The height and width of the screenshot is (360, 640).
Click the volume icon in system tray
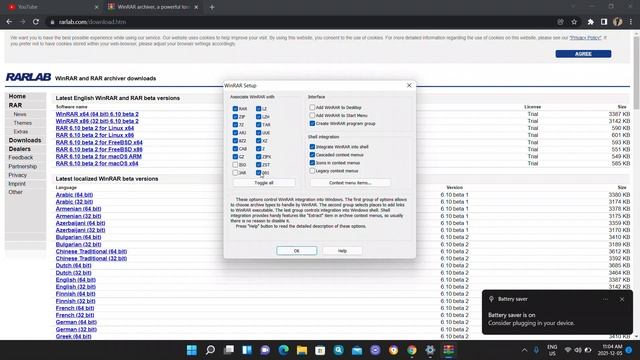point(578,350)
